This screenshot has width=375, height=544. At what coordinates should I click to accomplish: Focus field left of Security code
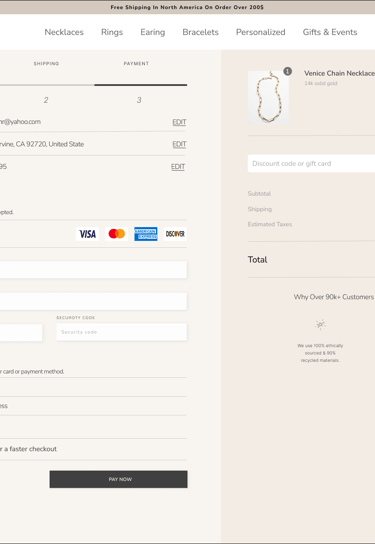click(21, 332)
